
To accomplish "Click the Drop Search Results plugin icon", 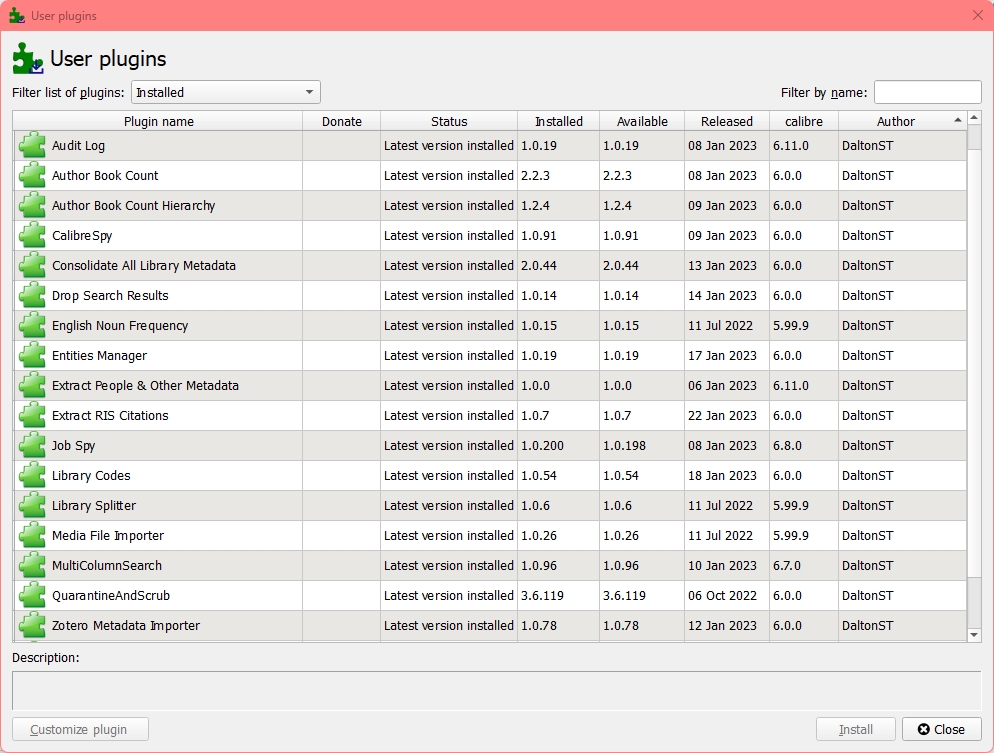I will point(32,295).
